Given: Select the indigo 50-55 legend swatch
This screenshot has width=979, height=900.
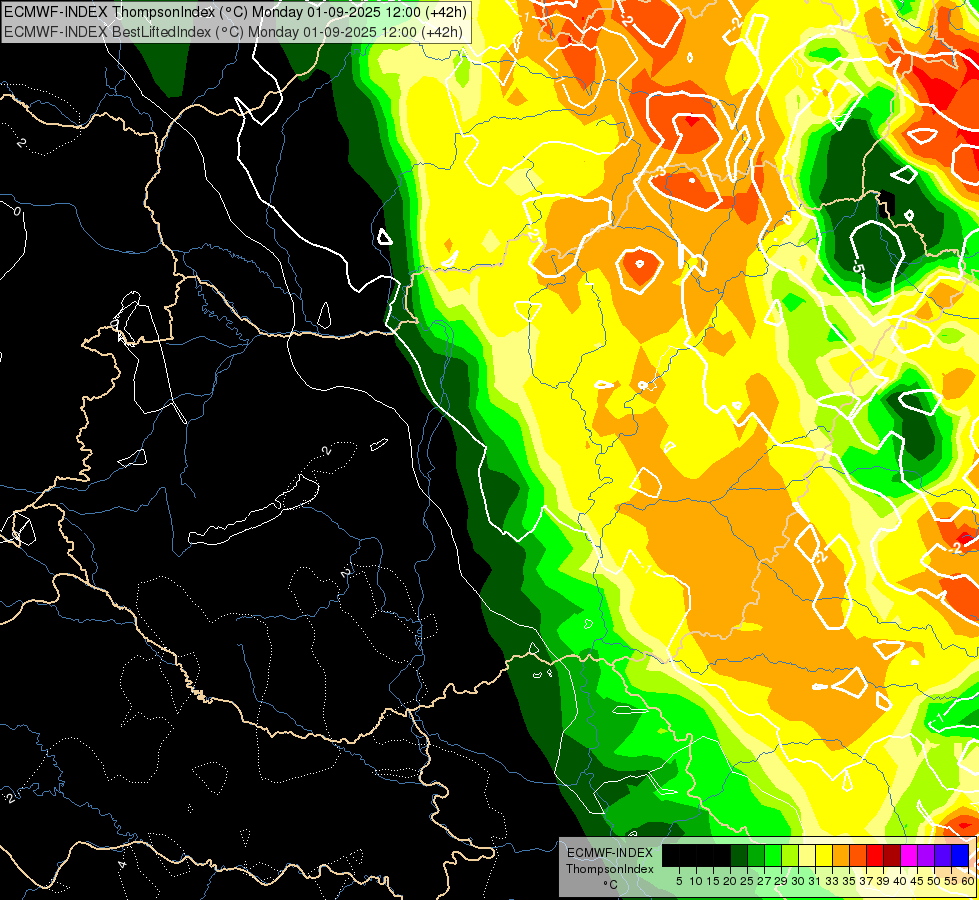Looking at the screenshot, I should click(943, 855).
